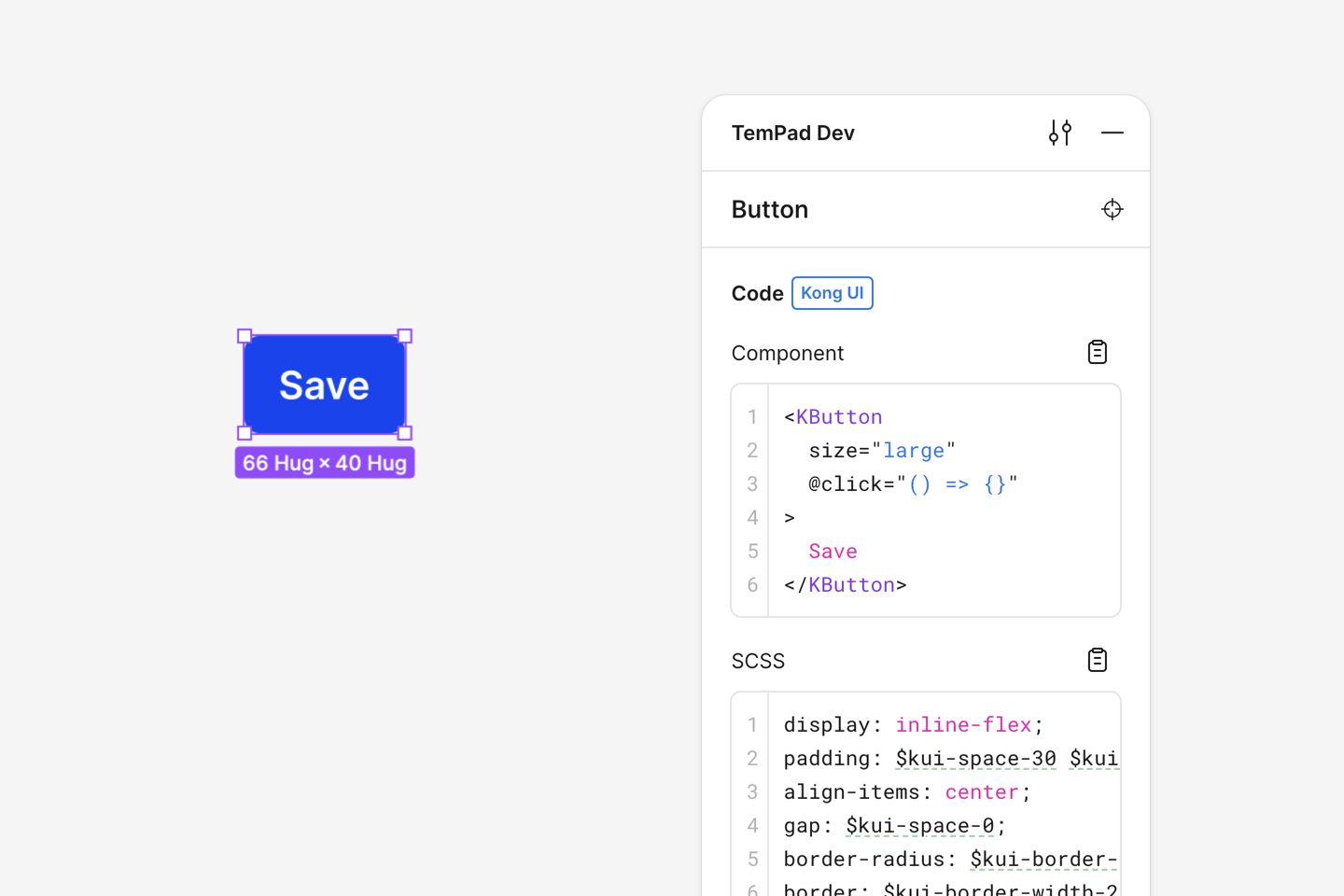This screenshot has width=1344, height=896.
Task: Click the $kui-space-30 padding variable
Action: (x=976, y=758)
